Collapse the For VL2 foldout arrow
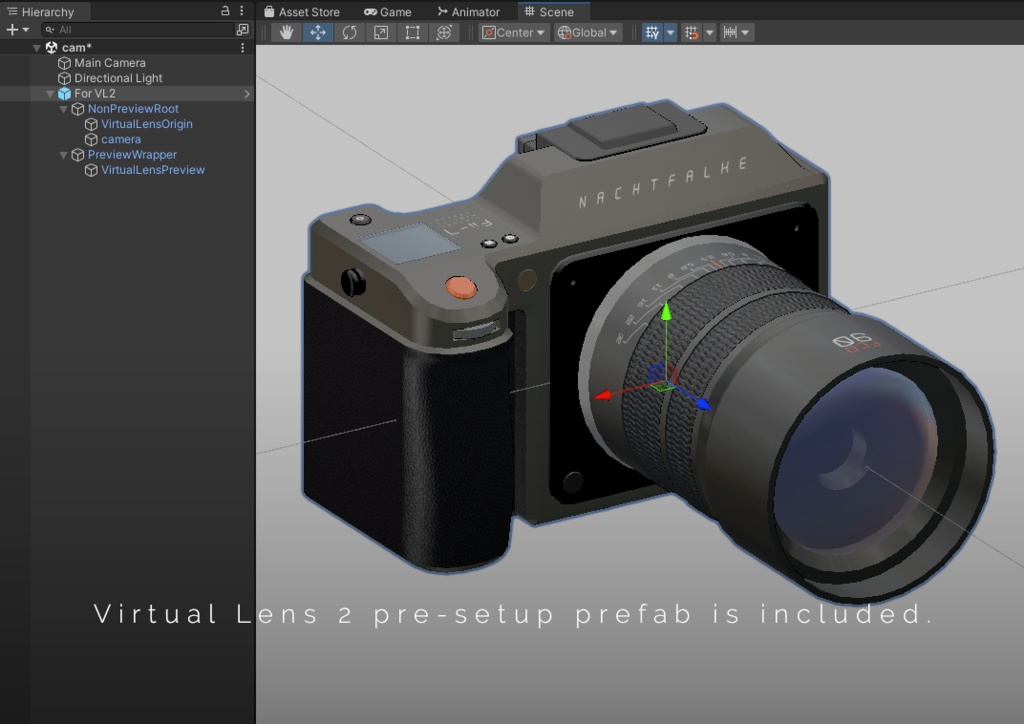 pos(50,94)
